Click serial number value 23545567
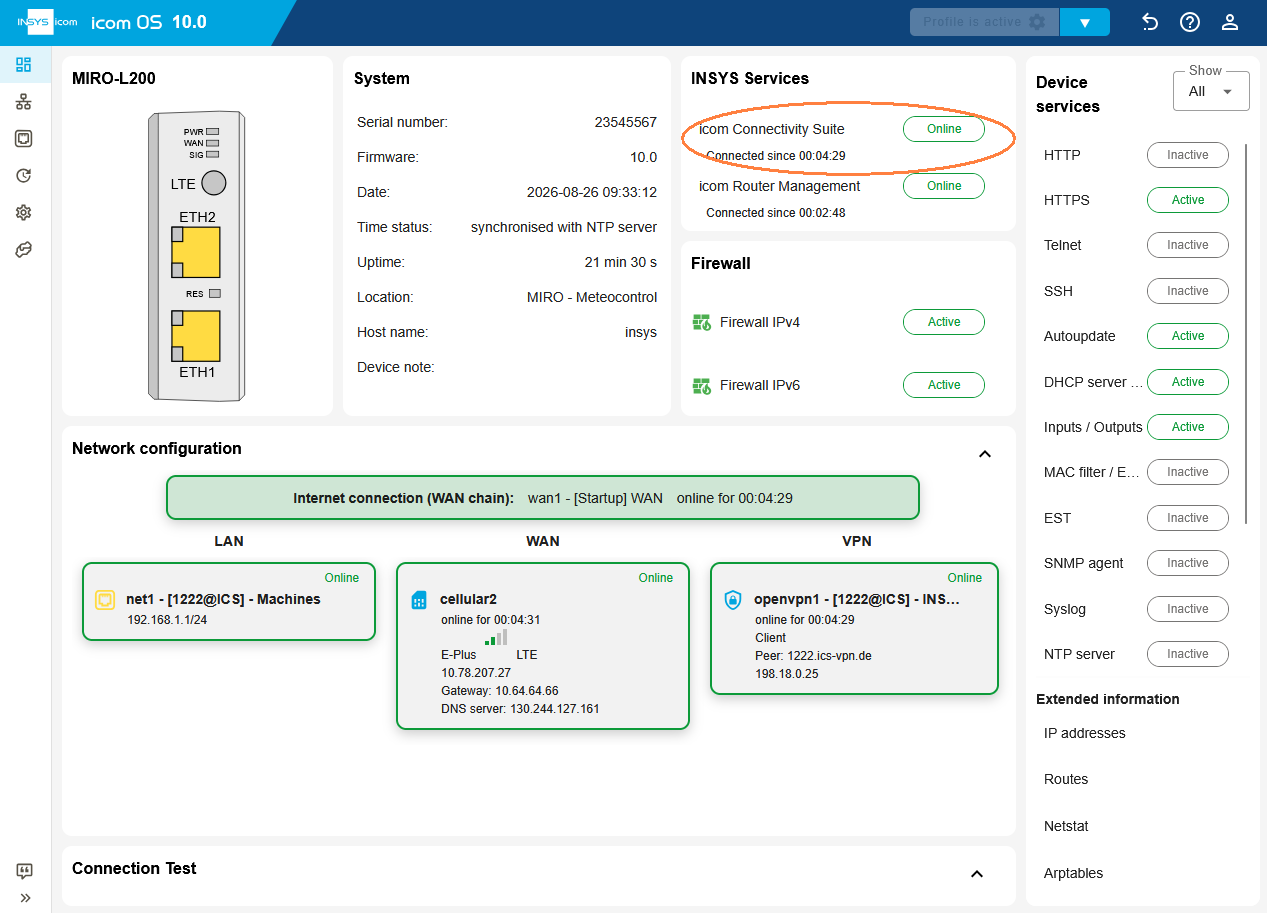 click(625, 122)
